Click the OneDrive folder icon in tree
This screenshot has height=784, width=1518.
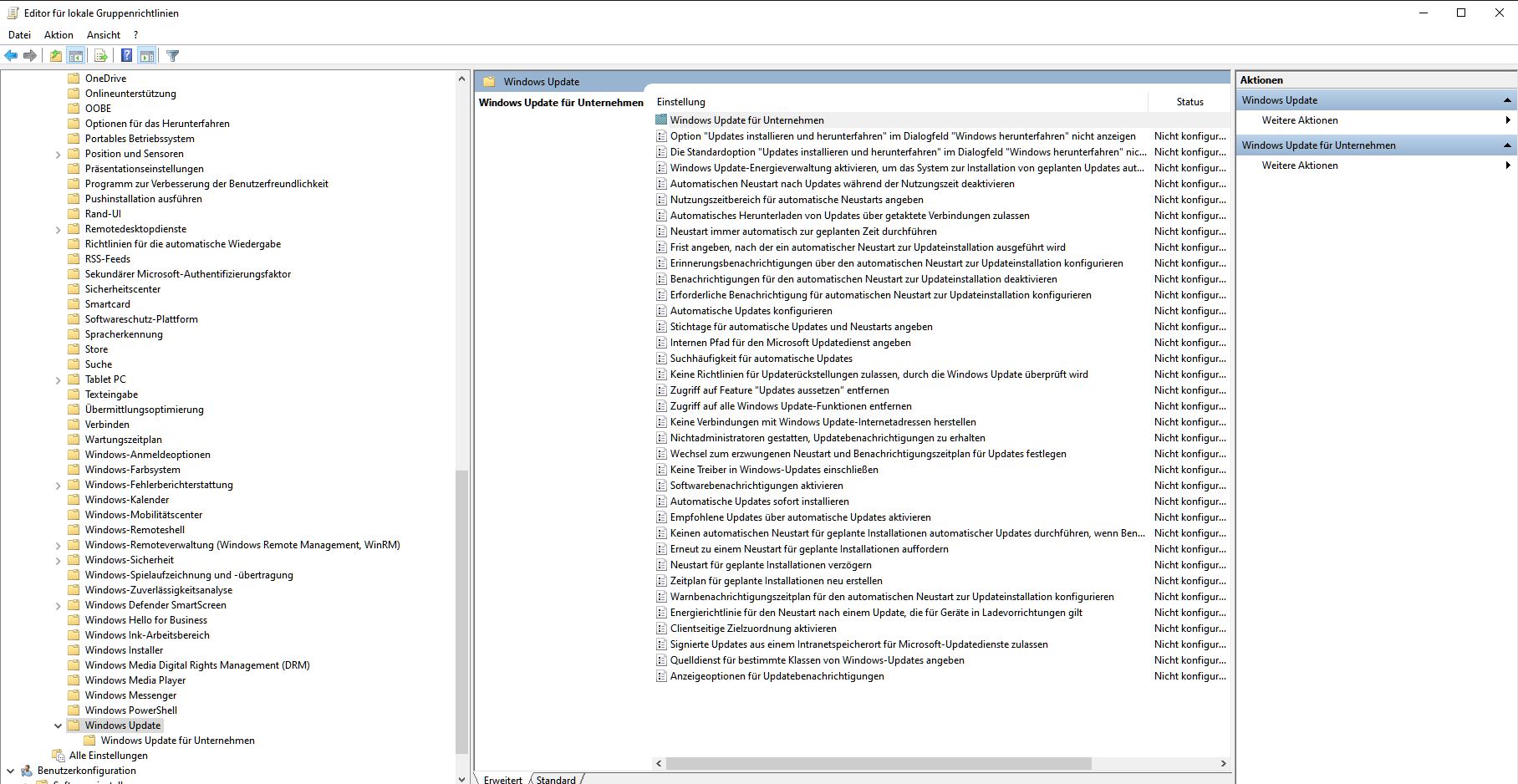pos(74,79)
